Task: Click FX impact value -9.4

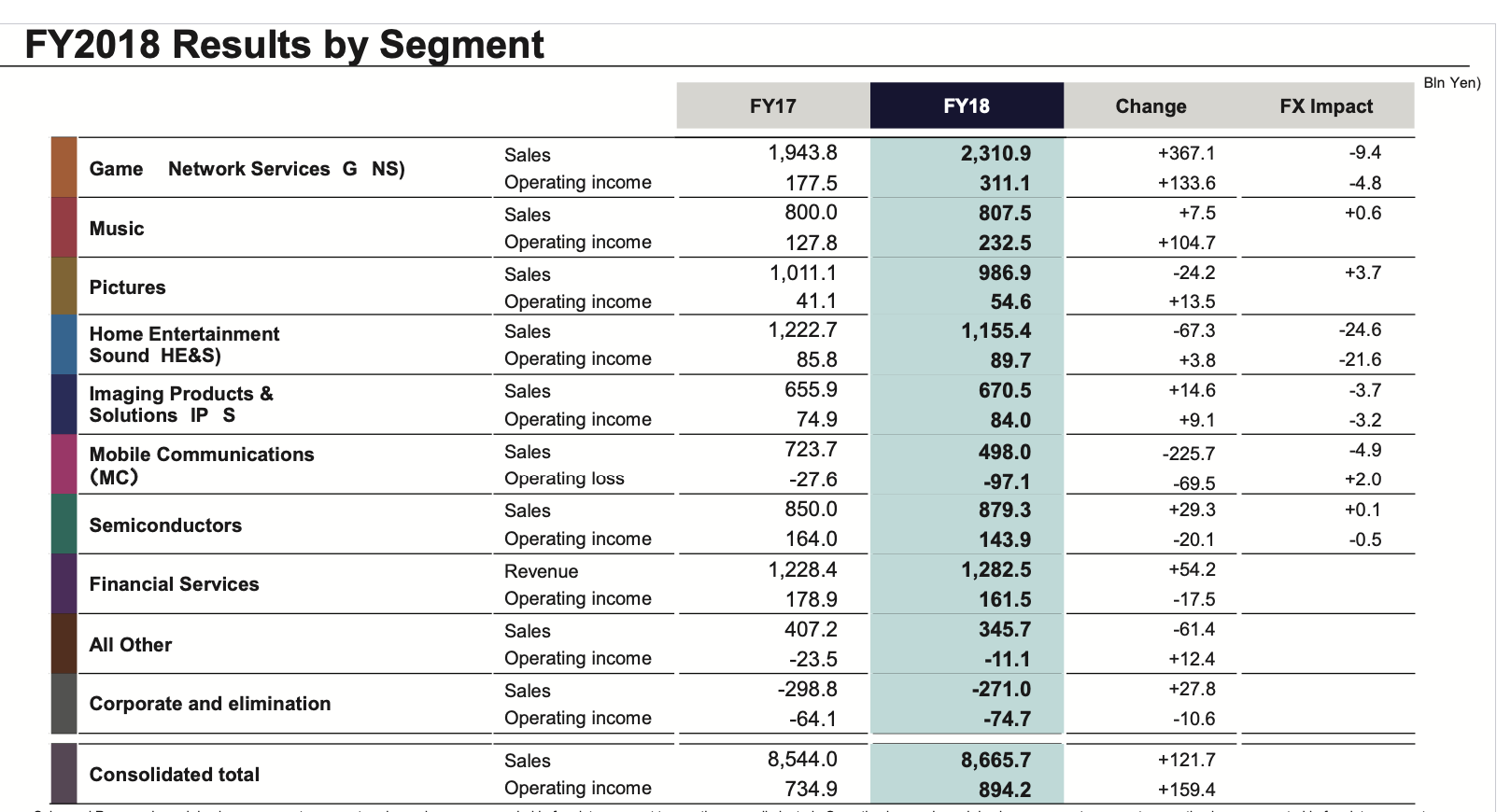Action: coord(1364,152)
